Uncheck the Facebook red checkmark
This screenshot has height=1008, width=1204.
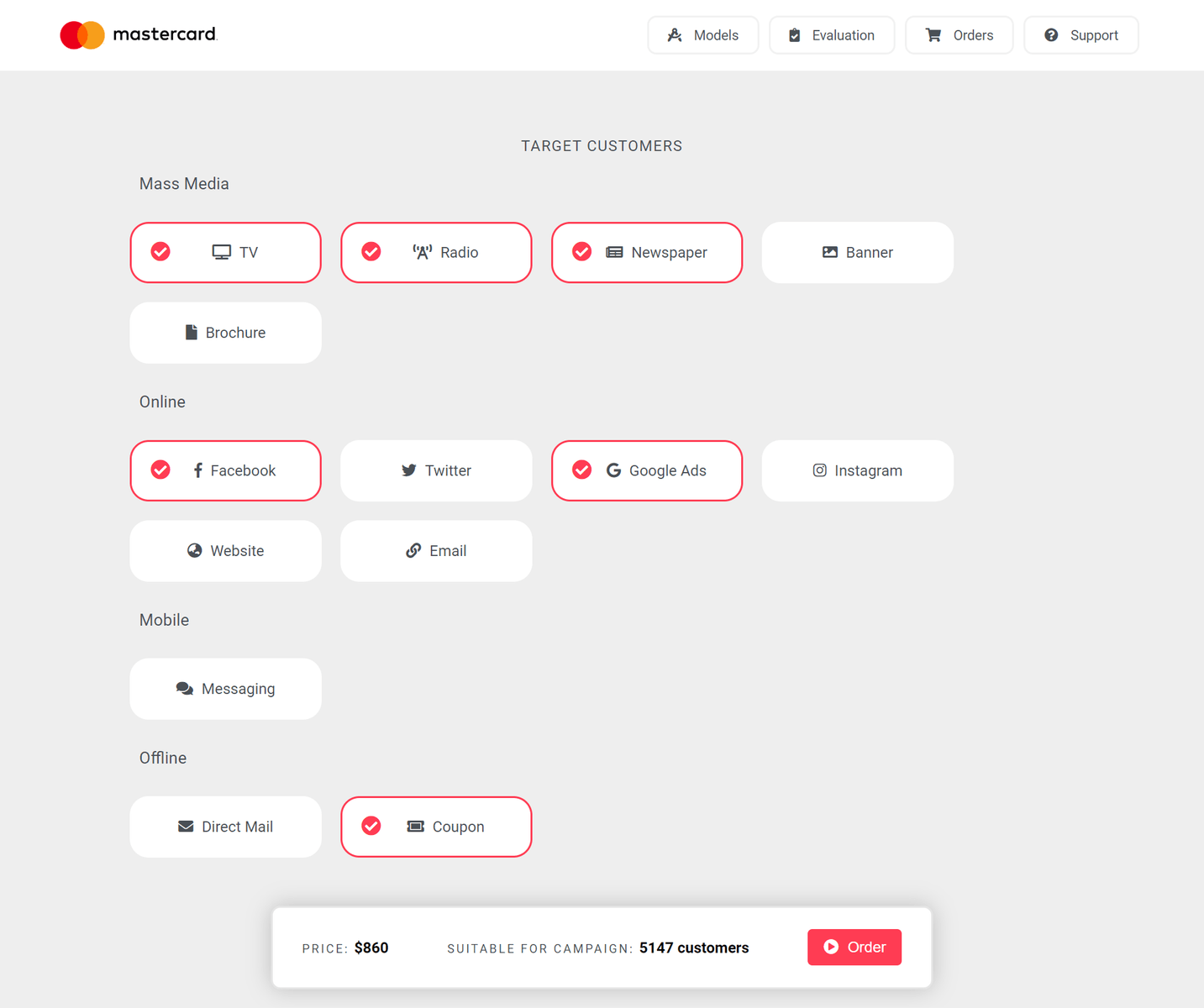coord(160,470)
